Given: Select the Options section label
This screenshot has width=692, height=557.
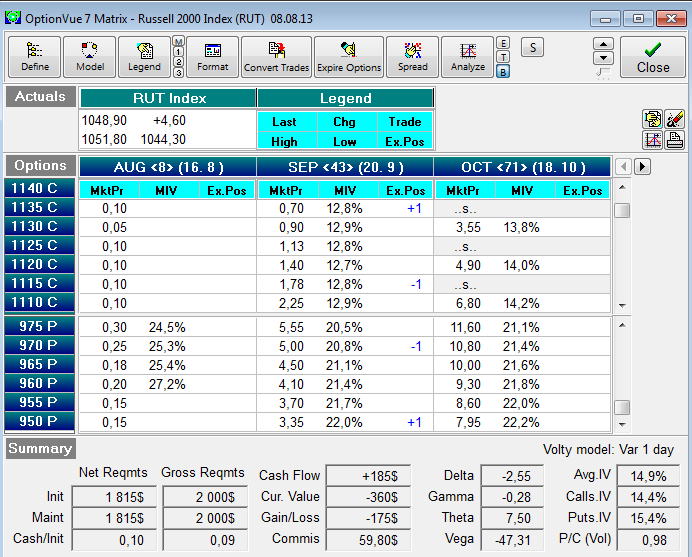Looking at the screenshot, I should (x=41, y=166).
